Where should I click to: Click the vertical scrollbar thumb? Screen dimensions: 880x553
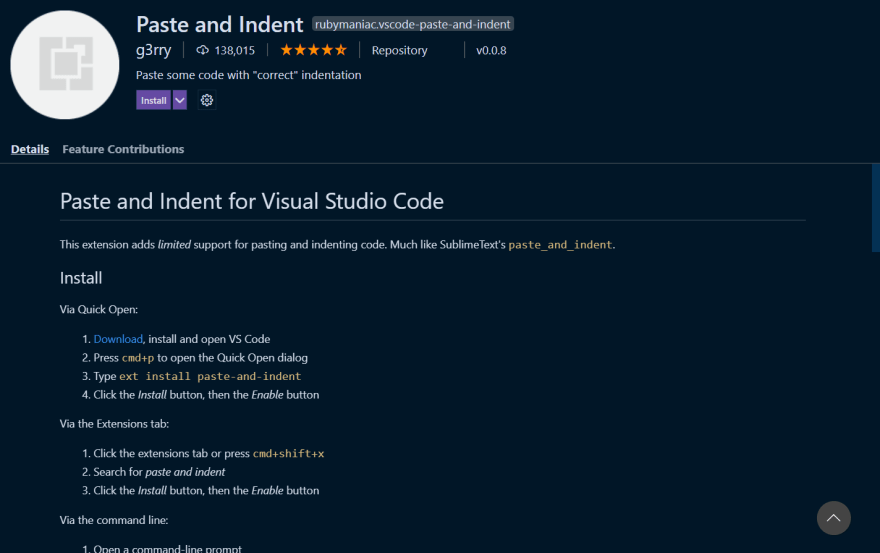[876, 208]
